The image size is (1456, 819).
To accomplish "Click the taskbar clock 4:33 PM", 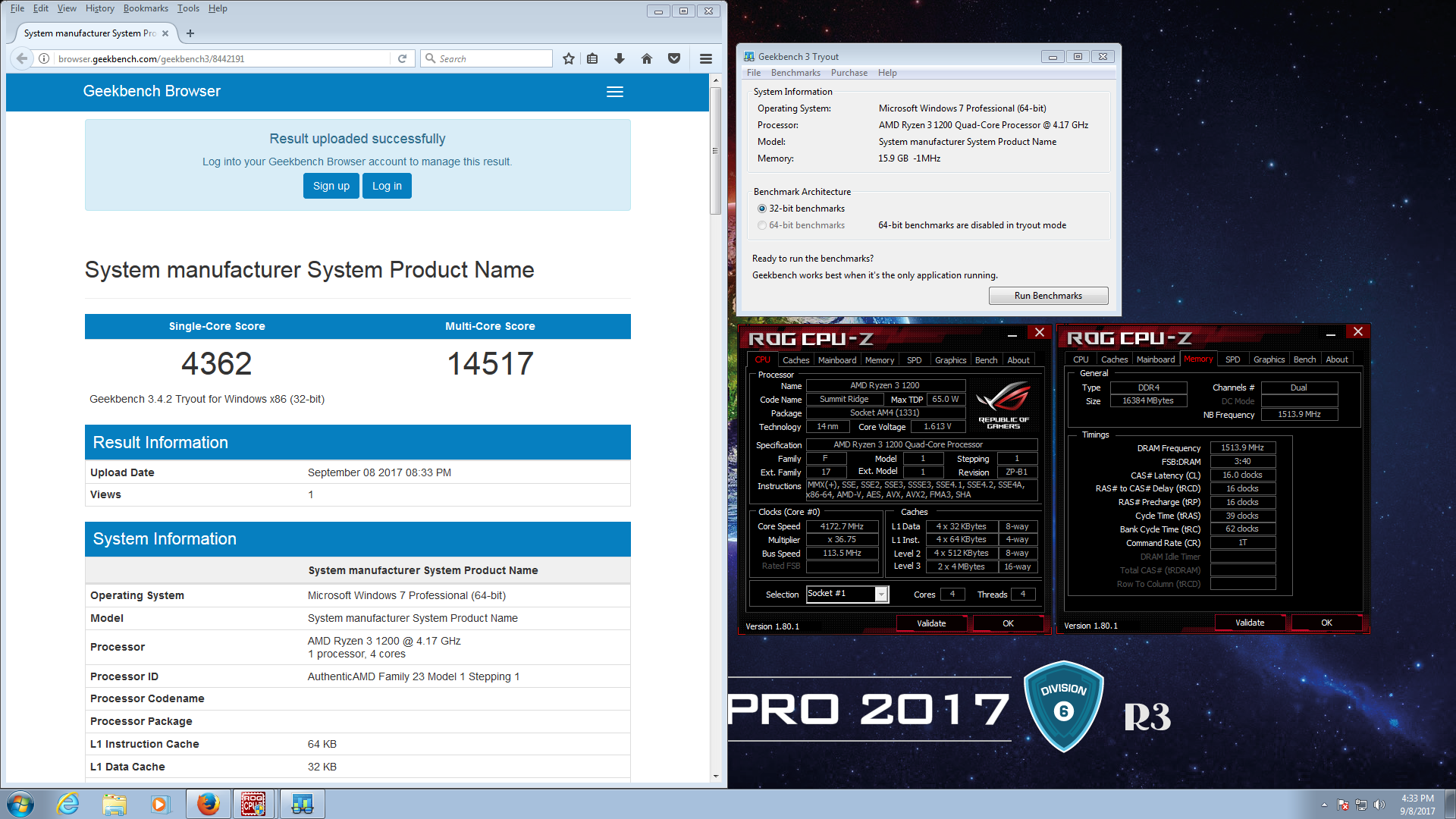I will point(1417,799).
